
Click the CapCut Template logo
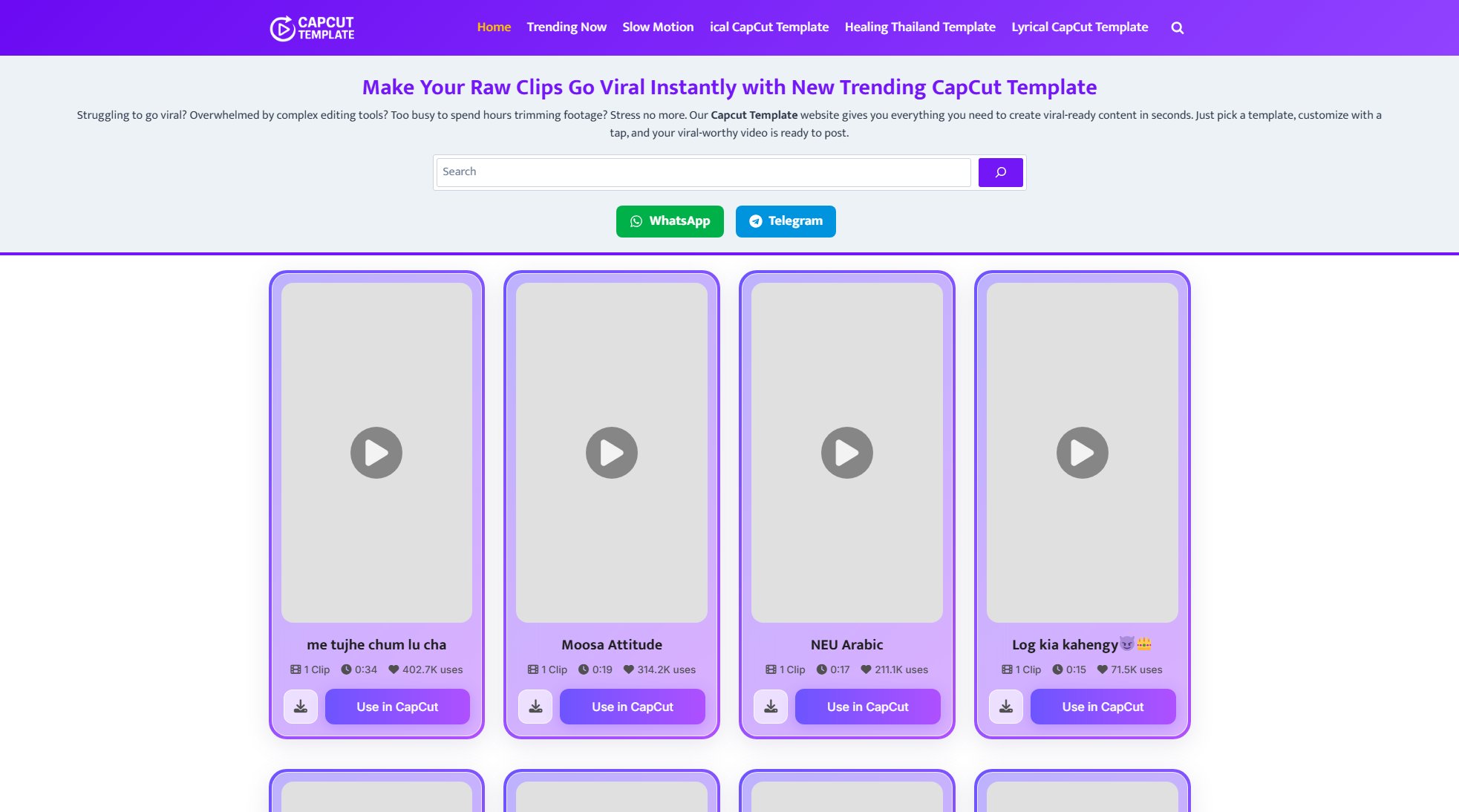coord(312,28)
